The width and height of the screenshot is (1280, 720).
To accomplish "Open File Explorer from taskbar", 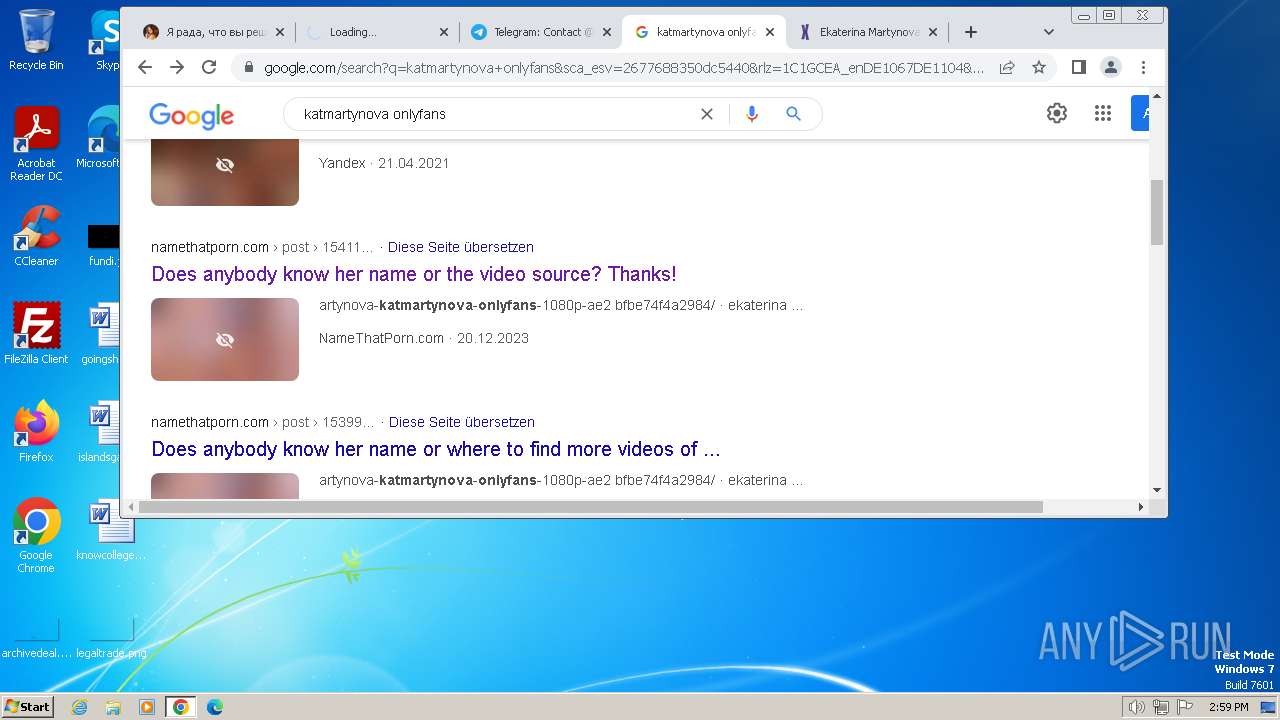I will [x=113, y=707].
